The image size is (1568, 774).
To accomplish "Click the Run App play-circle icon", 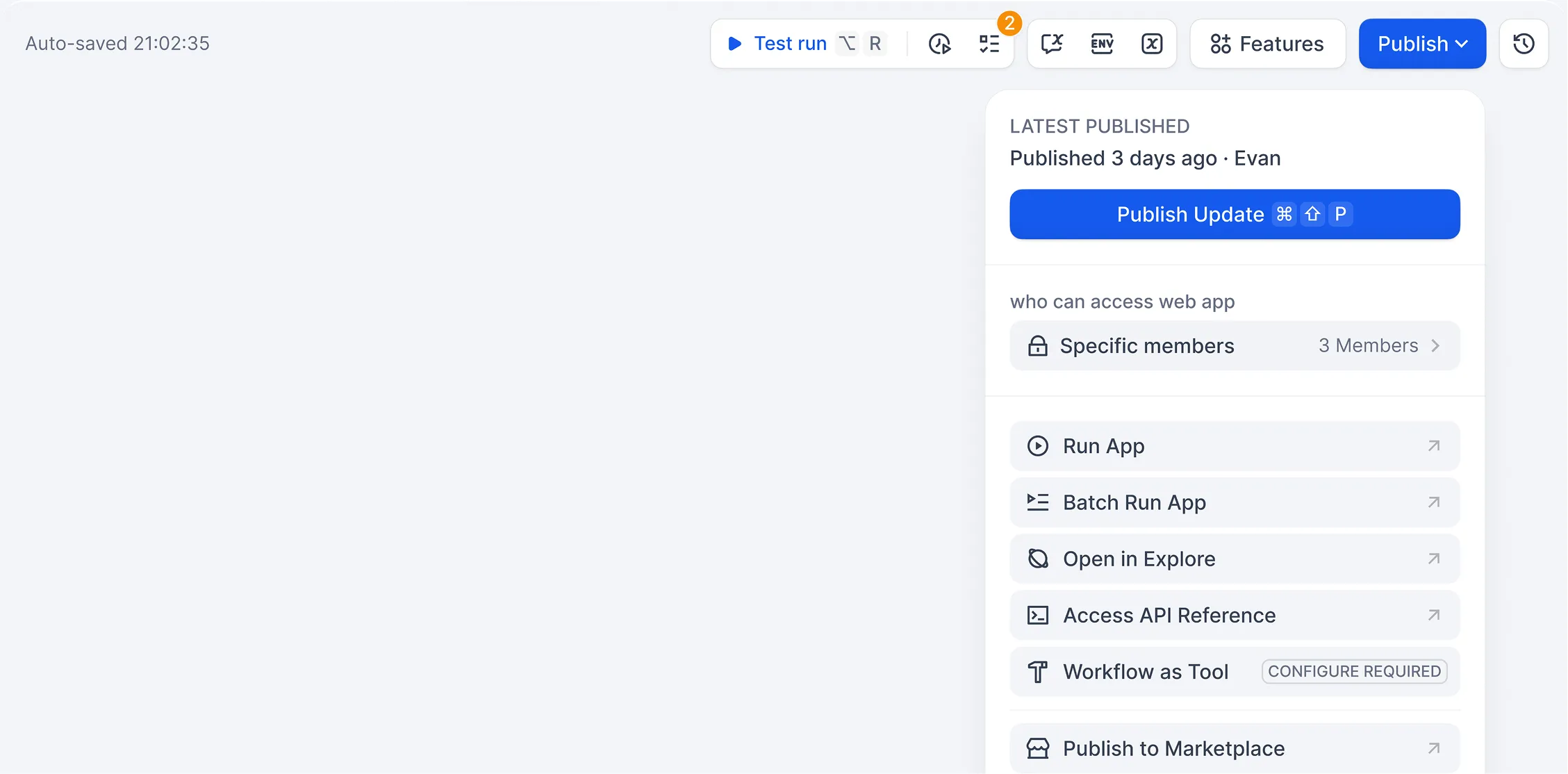I will (1037, 446).
